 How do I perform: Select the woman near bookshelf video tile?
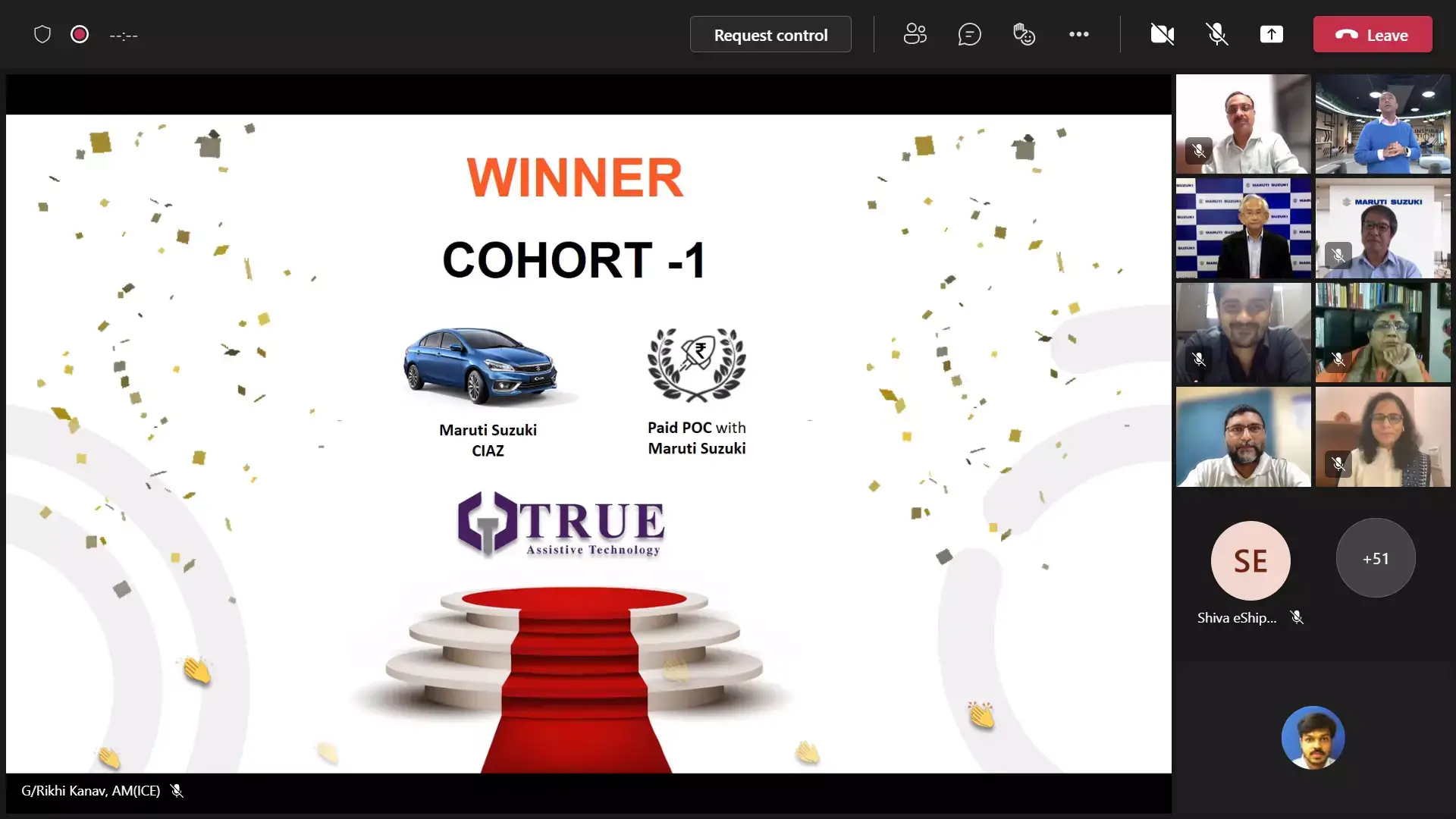[x=1382, y=333]
